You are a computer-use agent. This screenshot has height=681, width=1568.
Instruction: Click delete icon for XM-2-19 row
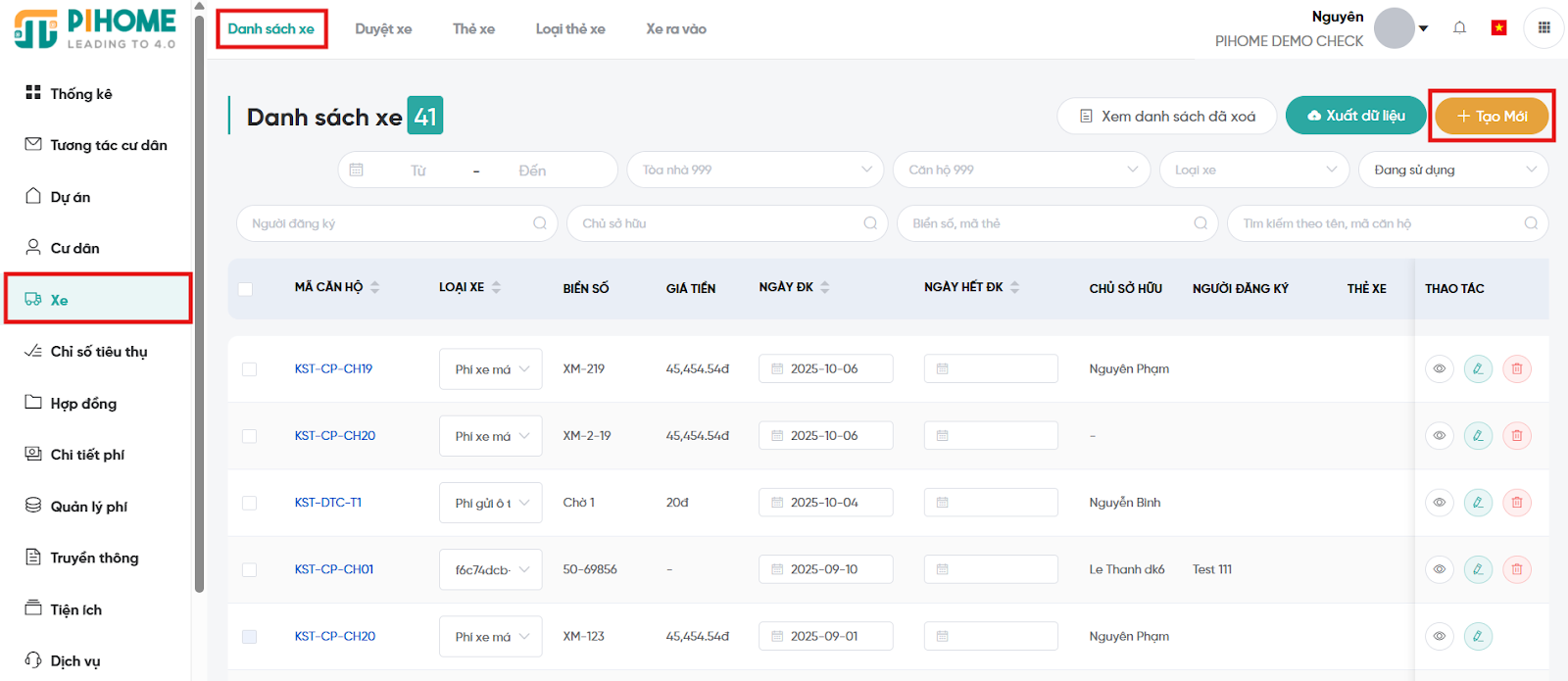coord(1516,436)
